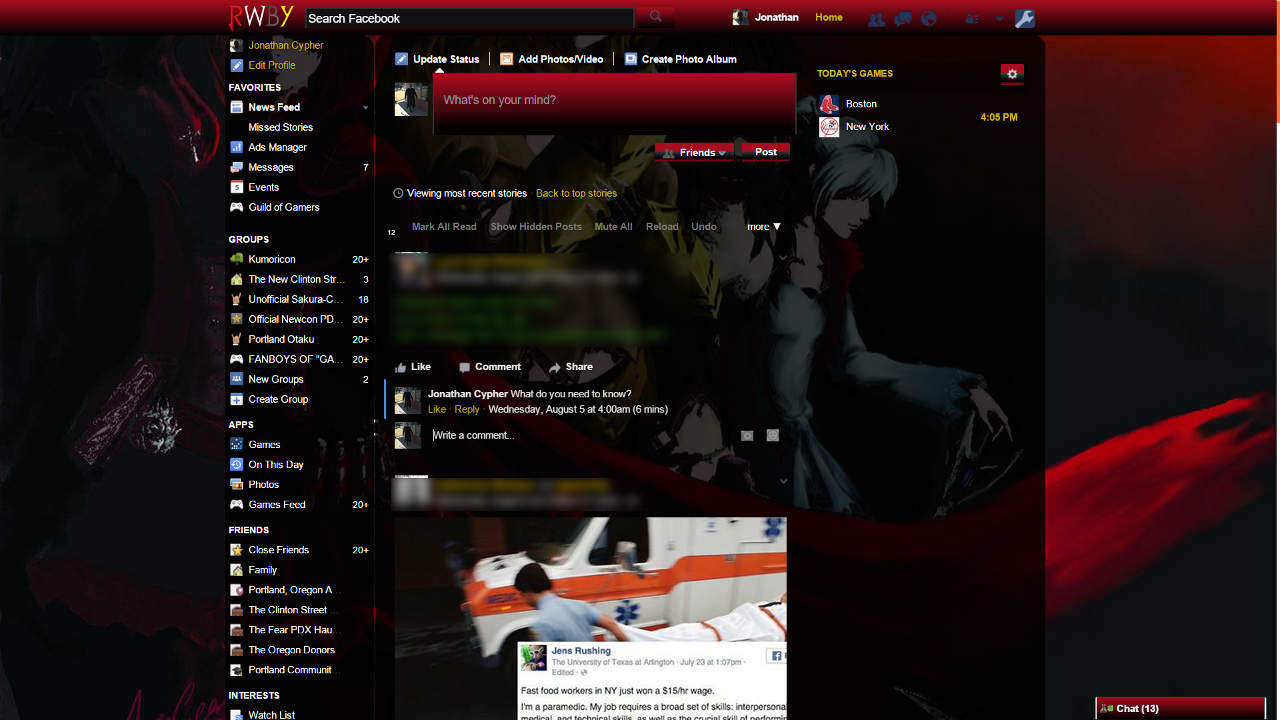Image resolution: width=1280 pixels, height=720 pixels.
Task: Expand the 'more' toolbar menu
Action: 764,227
